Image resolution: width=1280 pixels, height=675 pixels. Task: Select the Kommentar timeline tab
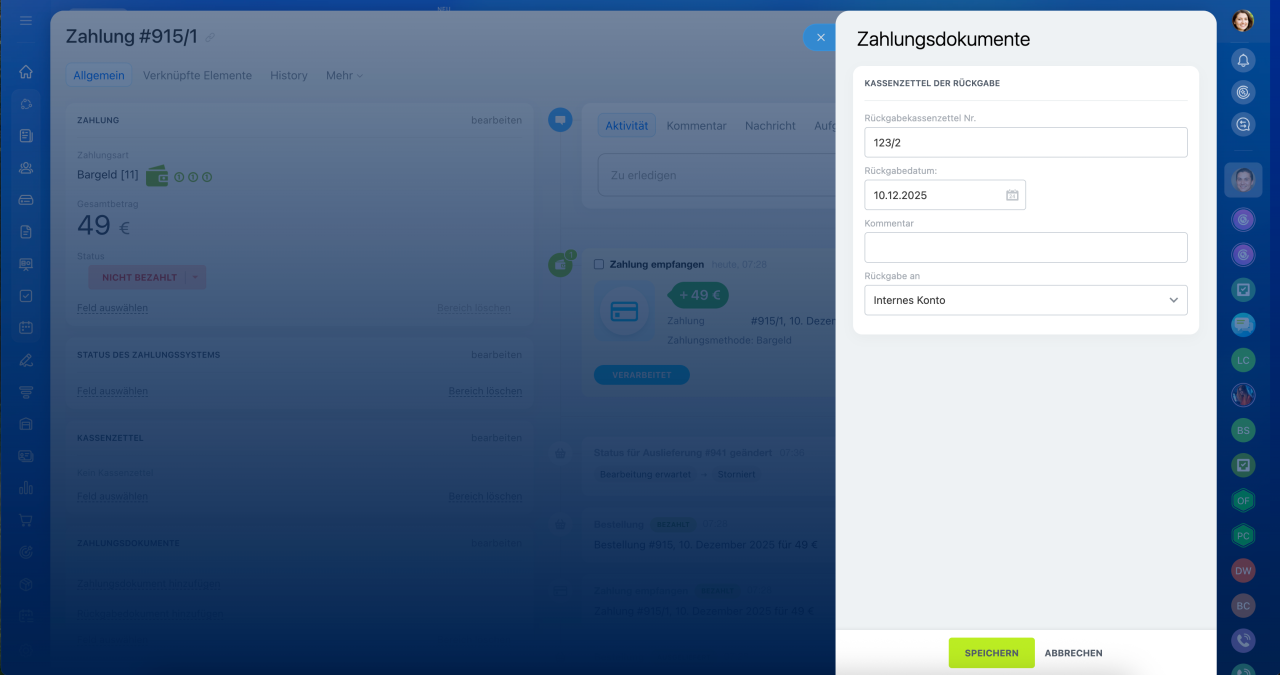click(x=696, y=126)
